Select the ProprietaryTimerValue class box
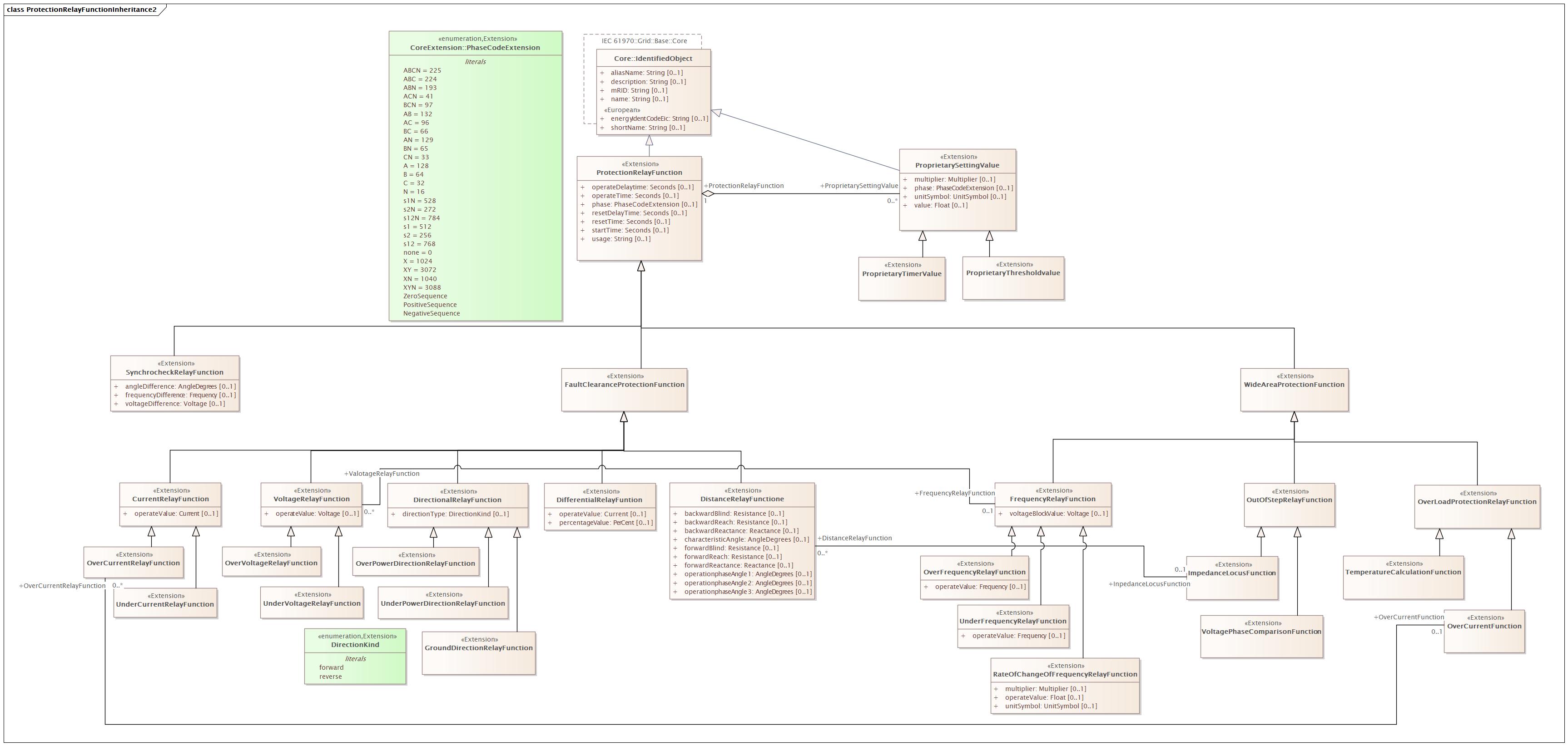Image resolution: width=1568 pixels, height=746 pixels. pos(902,279)
